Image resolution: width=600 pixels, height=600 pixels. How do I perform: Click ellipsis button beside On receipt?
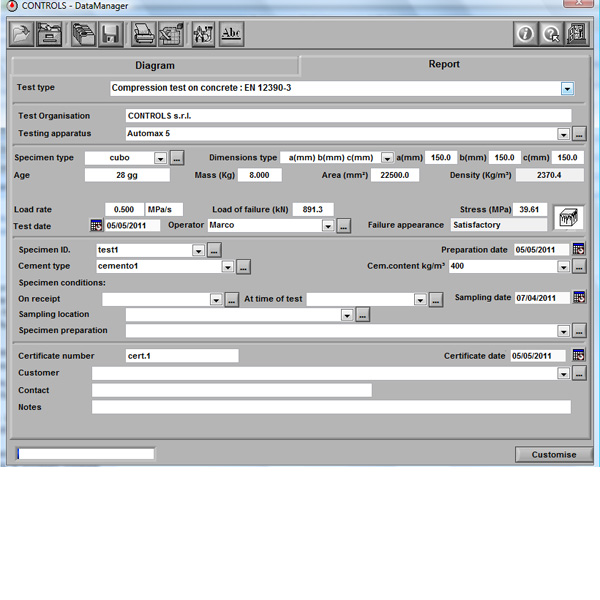pos(232,300)
